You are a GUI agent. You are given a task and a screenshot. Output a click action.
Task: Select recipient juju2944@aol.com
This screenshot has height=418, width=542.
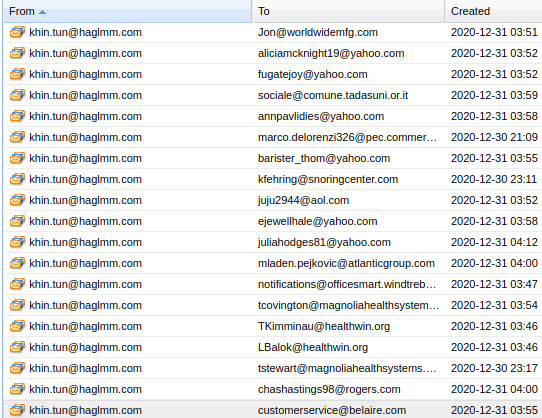303,200
